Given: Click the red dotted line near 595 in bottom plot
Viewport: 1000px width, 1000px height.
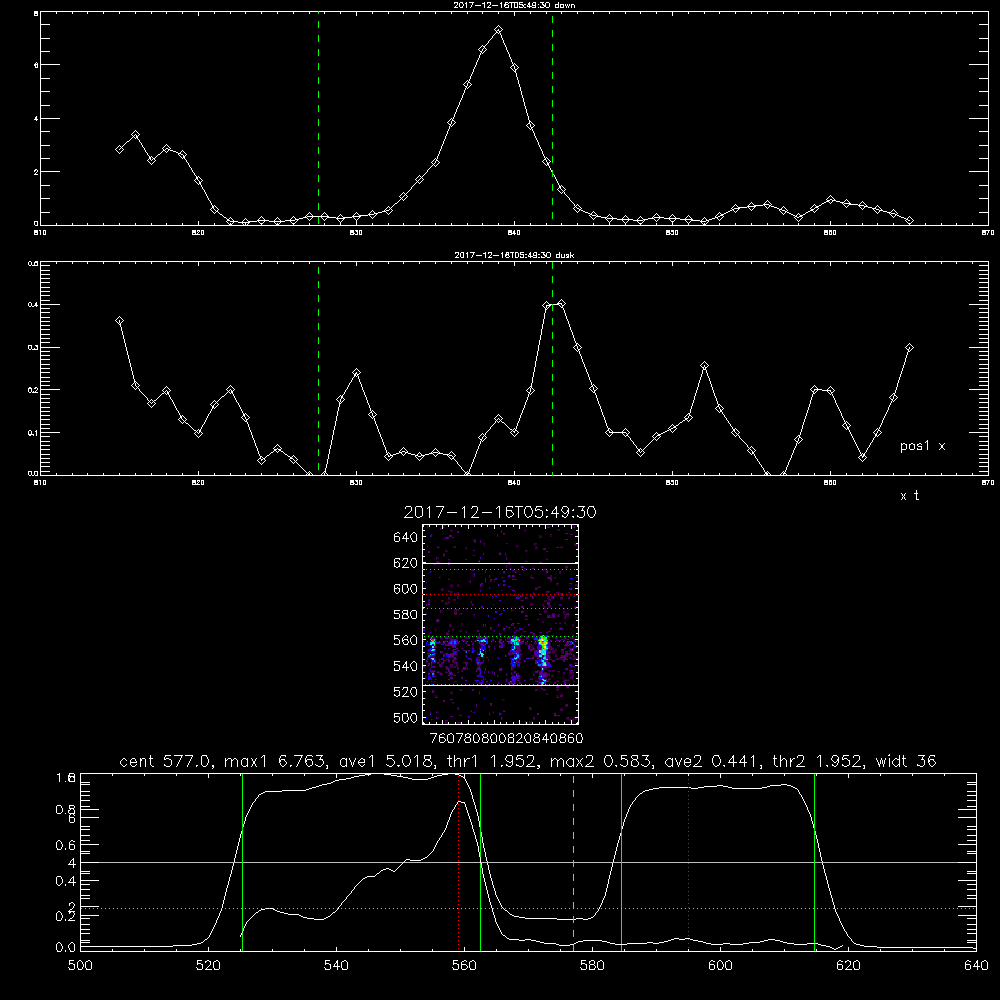Looking at the screenshot, I should point(689,862).
